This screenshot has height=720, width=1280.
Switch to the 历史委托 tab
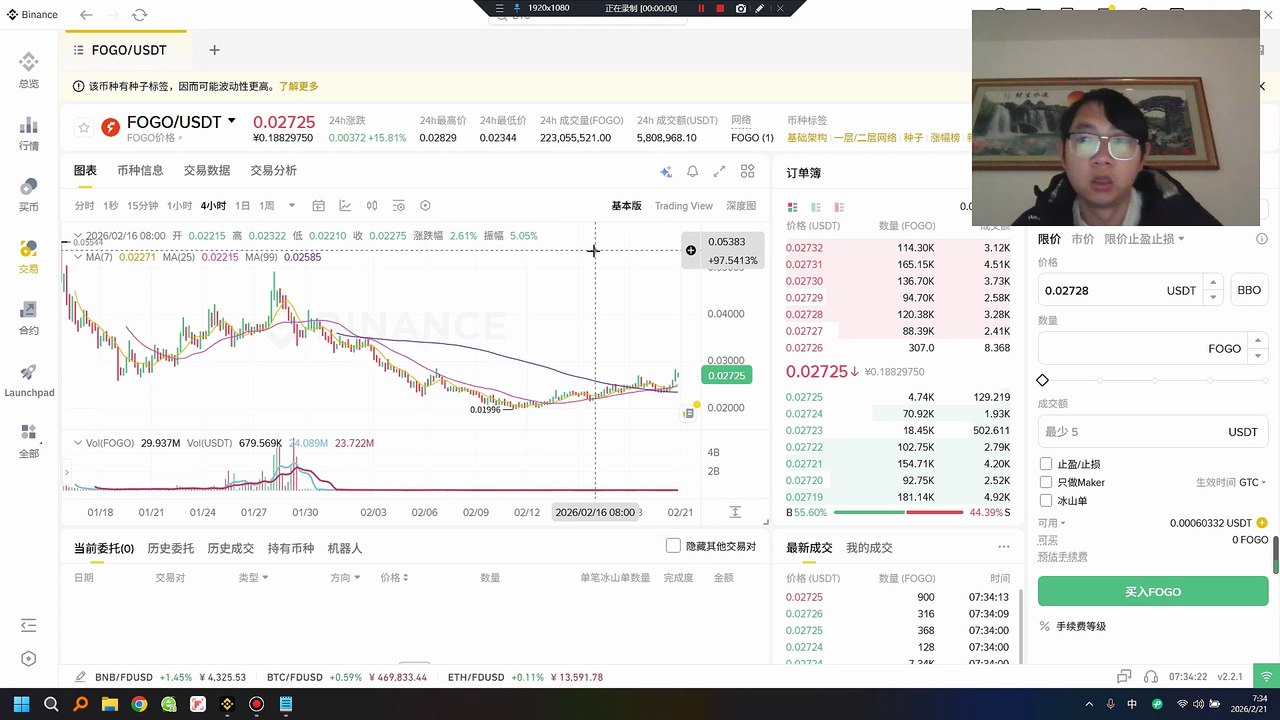point(170,548)
